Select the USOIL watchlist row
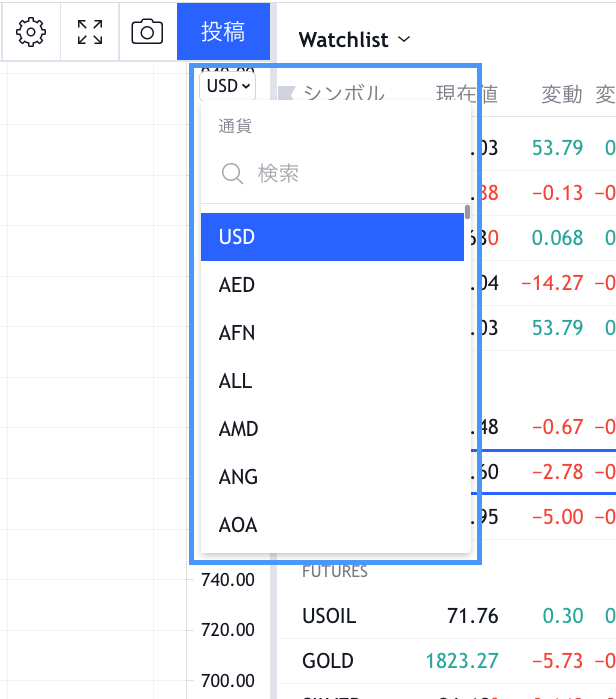616x699 pixels. click(329, 616)
